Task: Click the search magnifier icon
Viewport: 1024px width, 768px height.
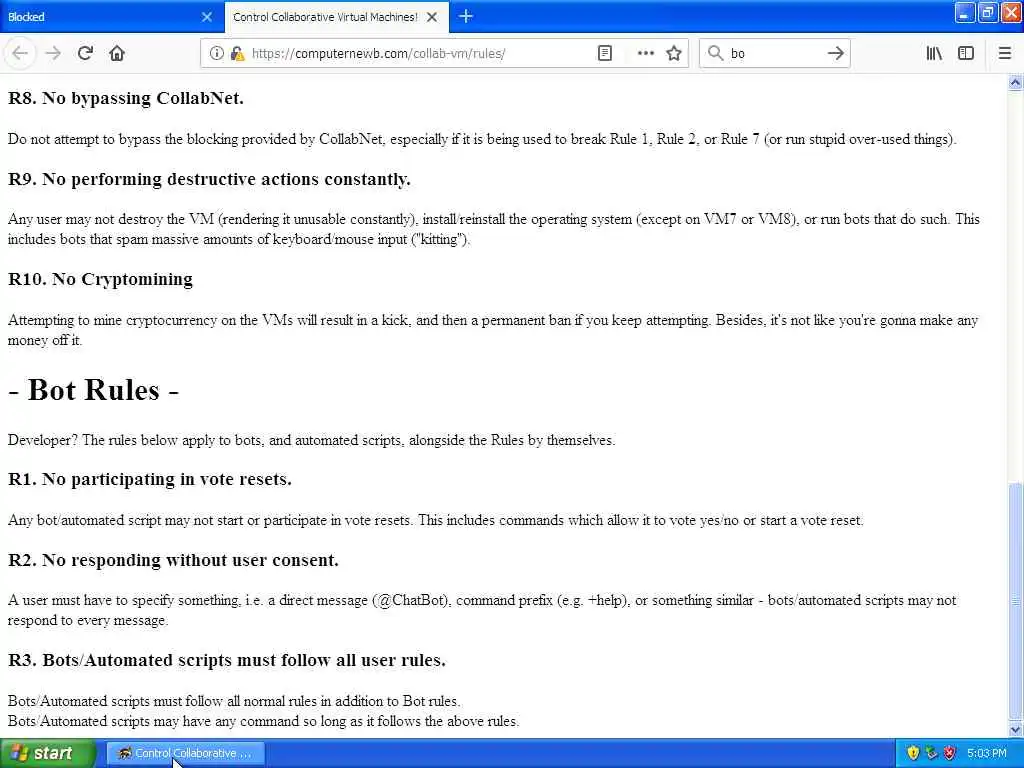Action: click(x=716, y=54)
